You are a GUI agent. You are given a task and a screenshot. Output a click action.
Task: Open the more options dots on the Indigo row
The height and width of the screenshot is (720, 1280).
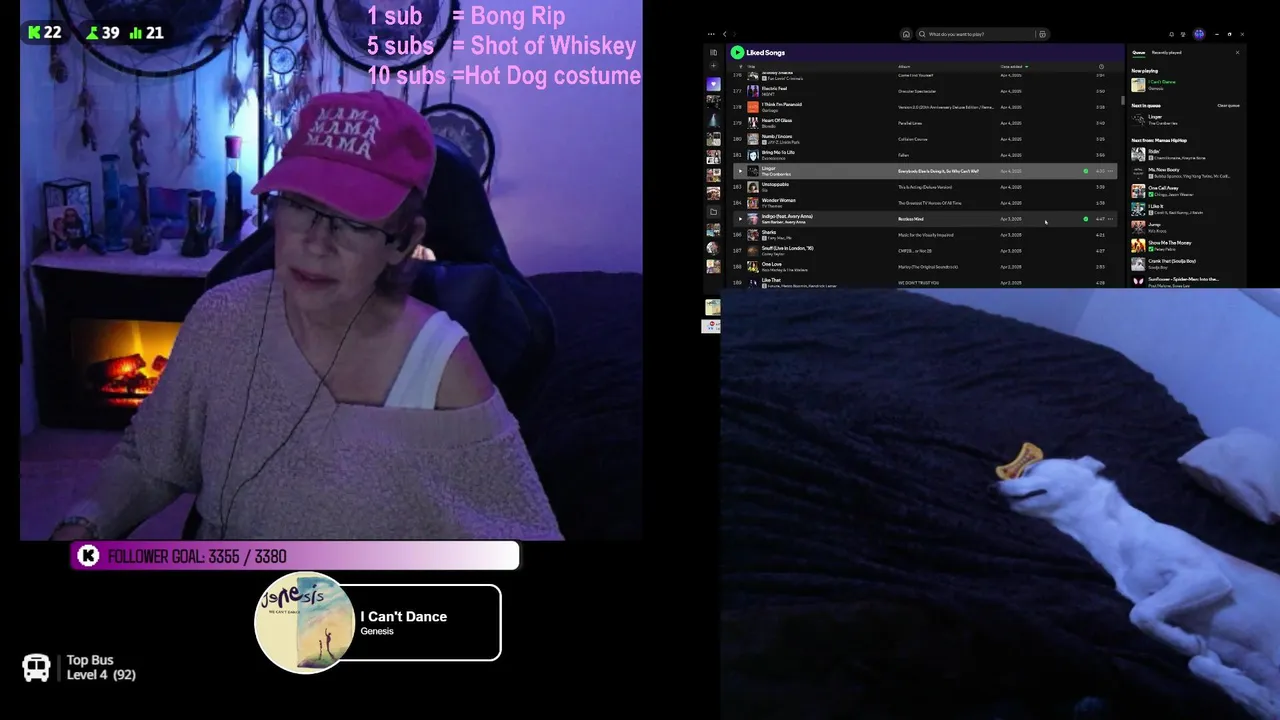click(1110, 219)
